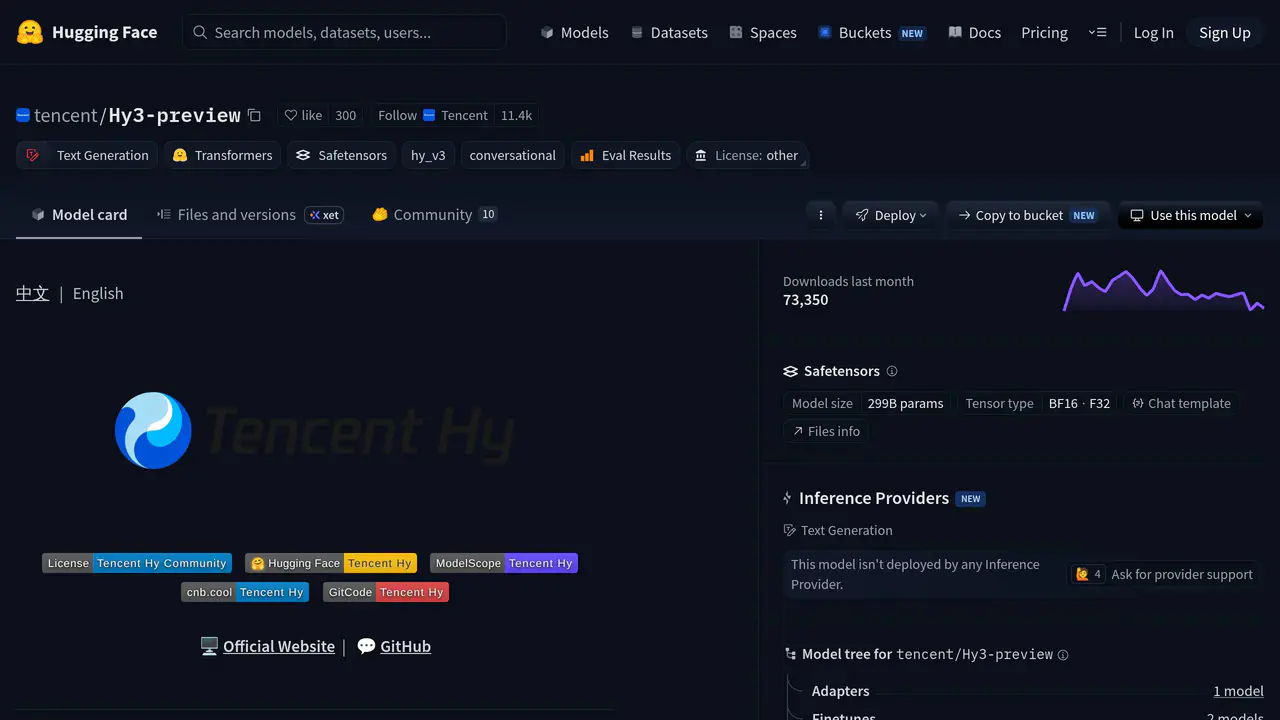This screenshot has width=1280, height=720.
Task: Open the Models nav item
Action: (574, 32)
